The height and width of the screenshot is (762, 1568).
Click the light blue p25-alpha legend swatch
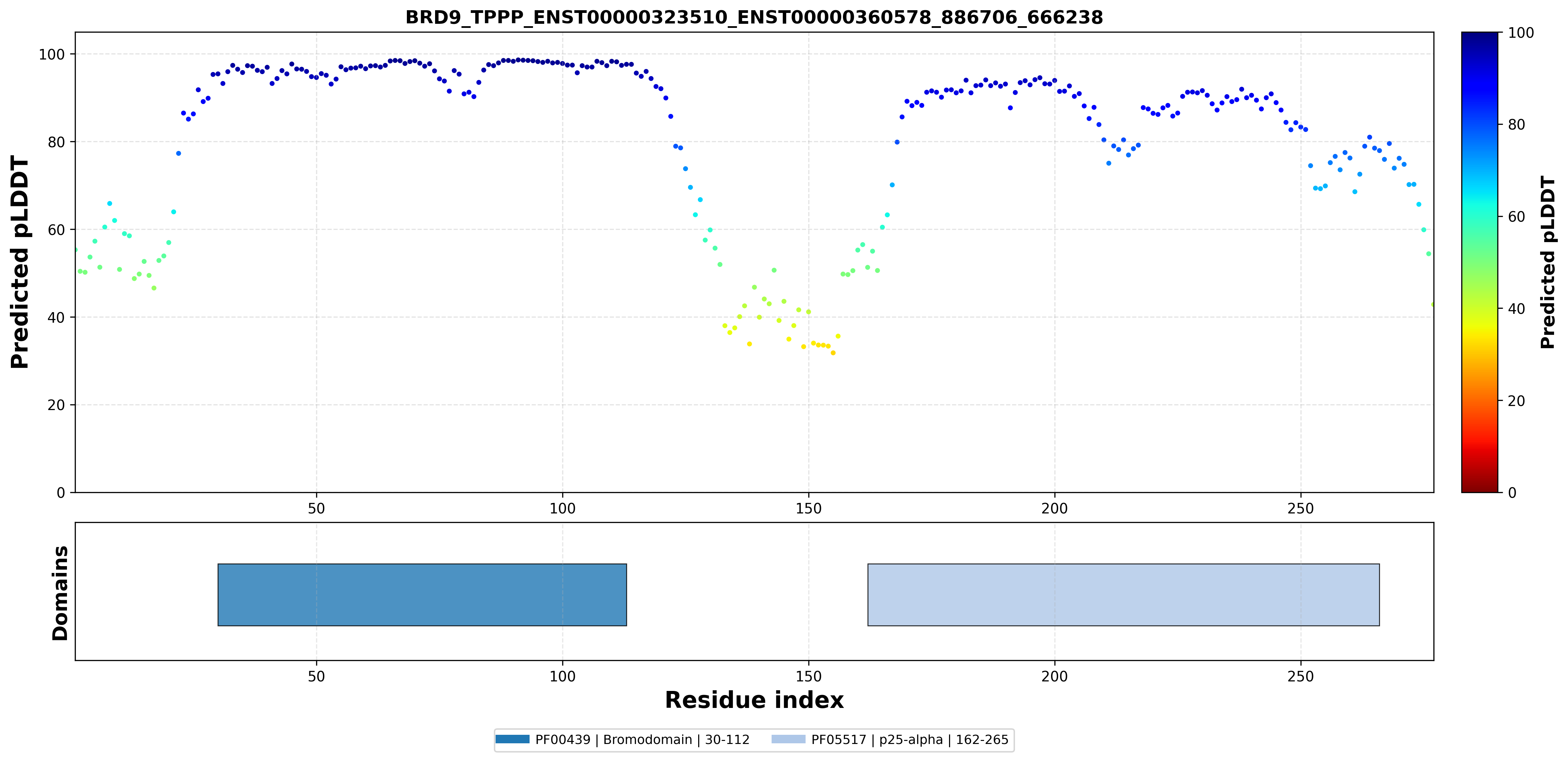click(x=788, y=740)
